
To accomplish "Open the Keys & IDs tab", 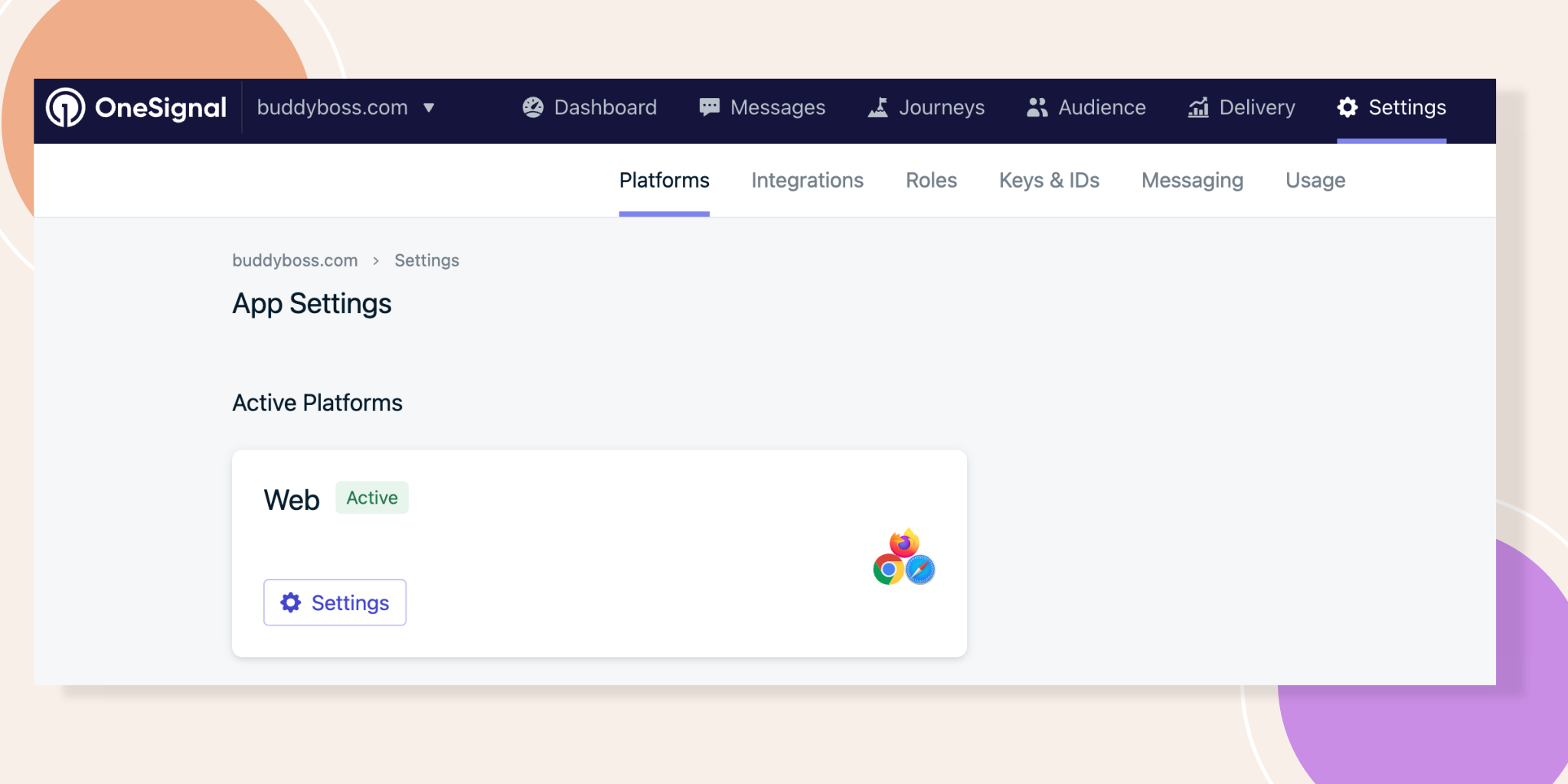I will pos(1049,181).
